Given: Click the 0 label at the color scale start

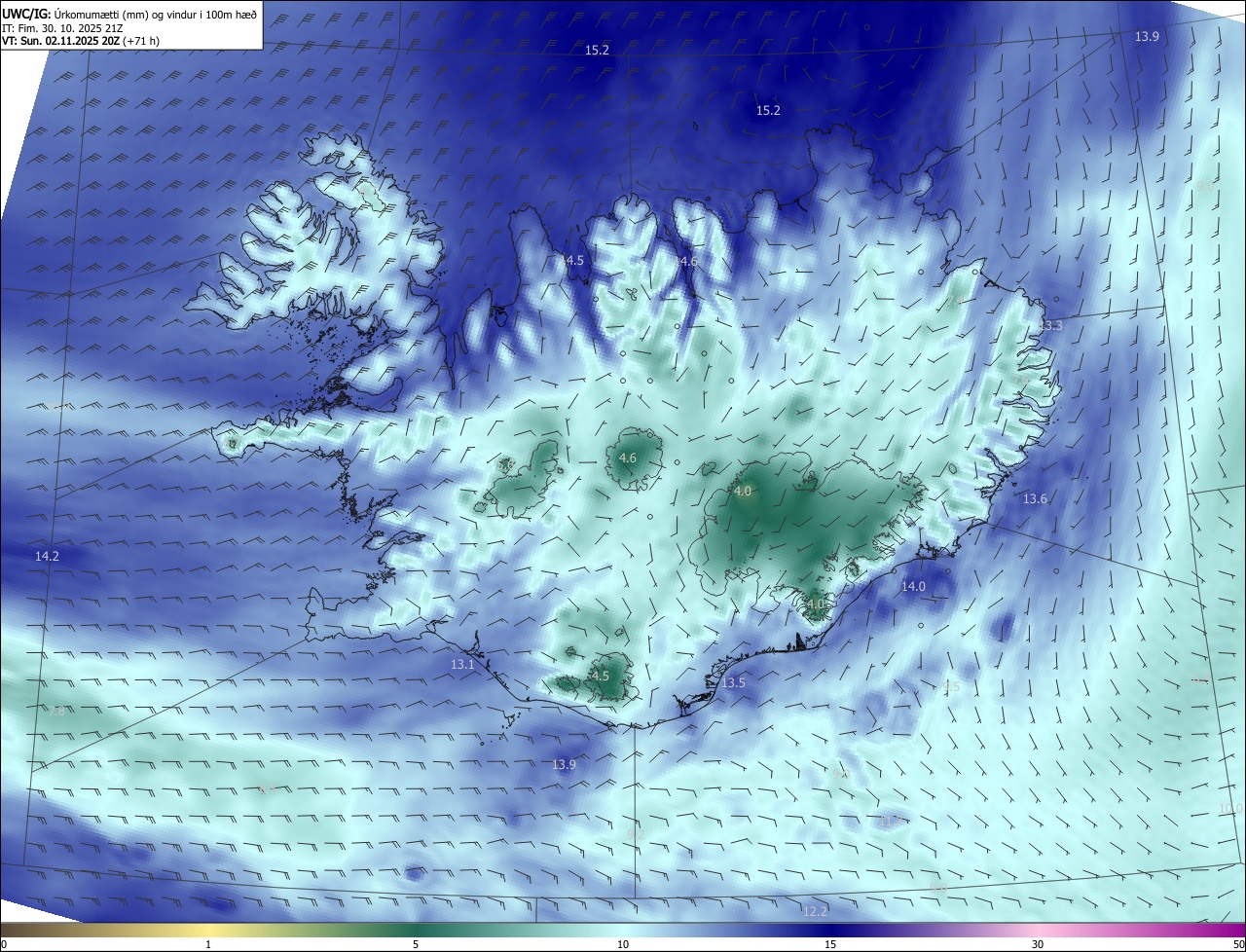Looking at the screenshot, I should [x=4, y=944].
